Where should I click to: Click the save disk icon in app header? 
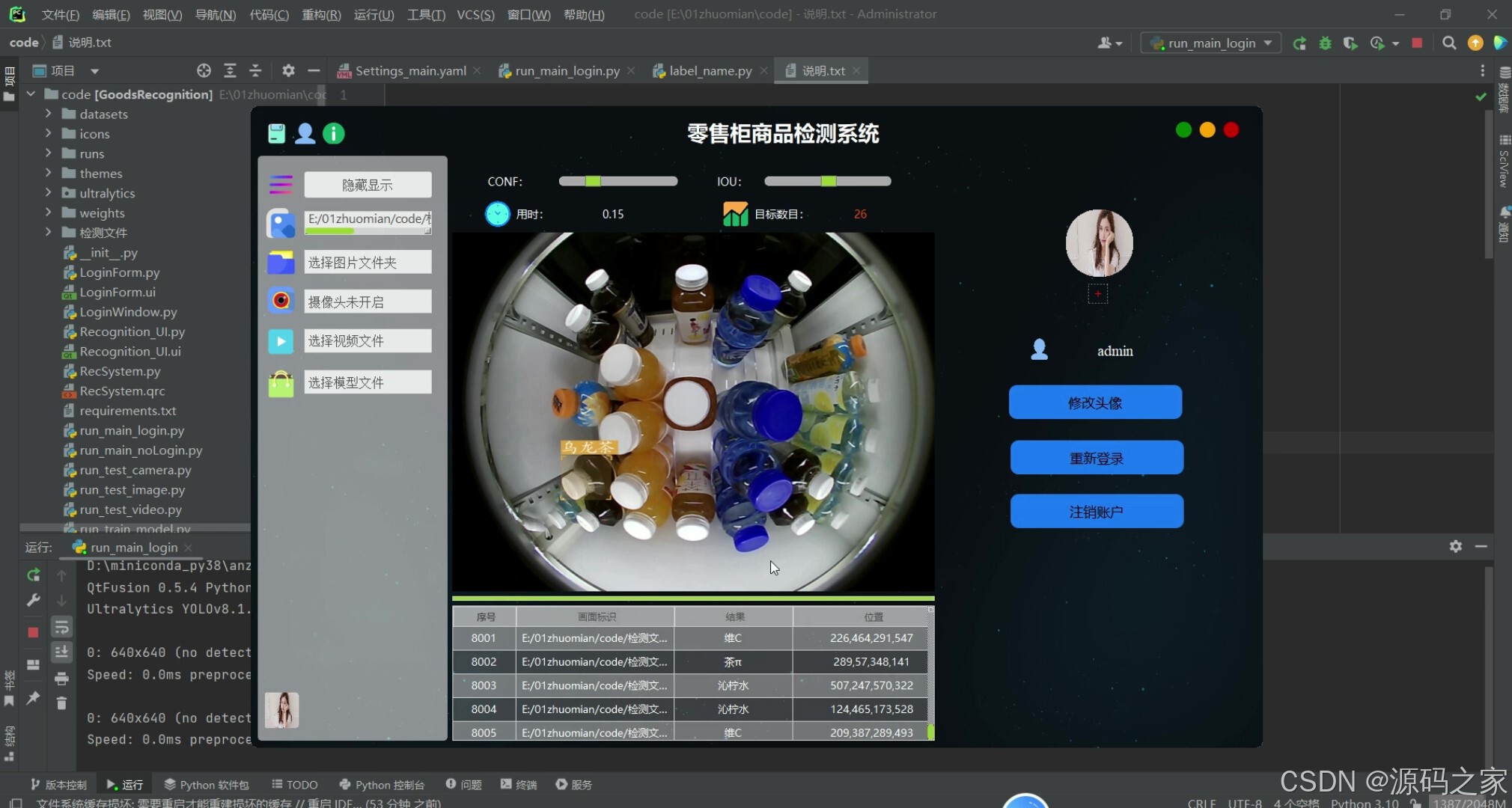point(276,133)
